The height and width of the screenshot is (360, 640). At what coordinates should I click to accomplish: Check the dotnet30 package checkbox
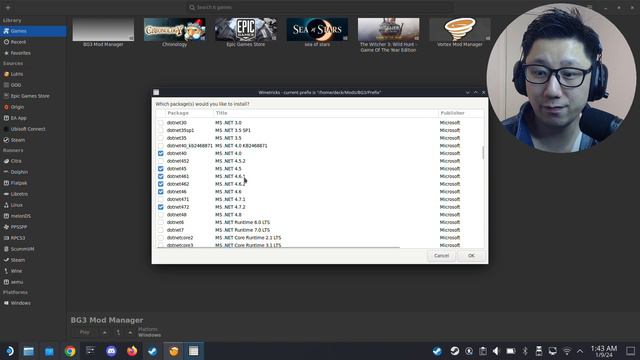(x=160, y=123)
